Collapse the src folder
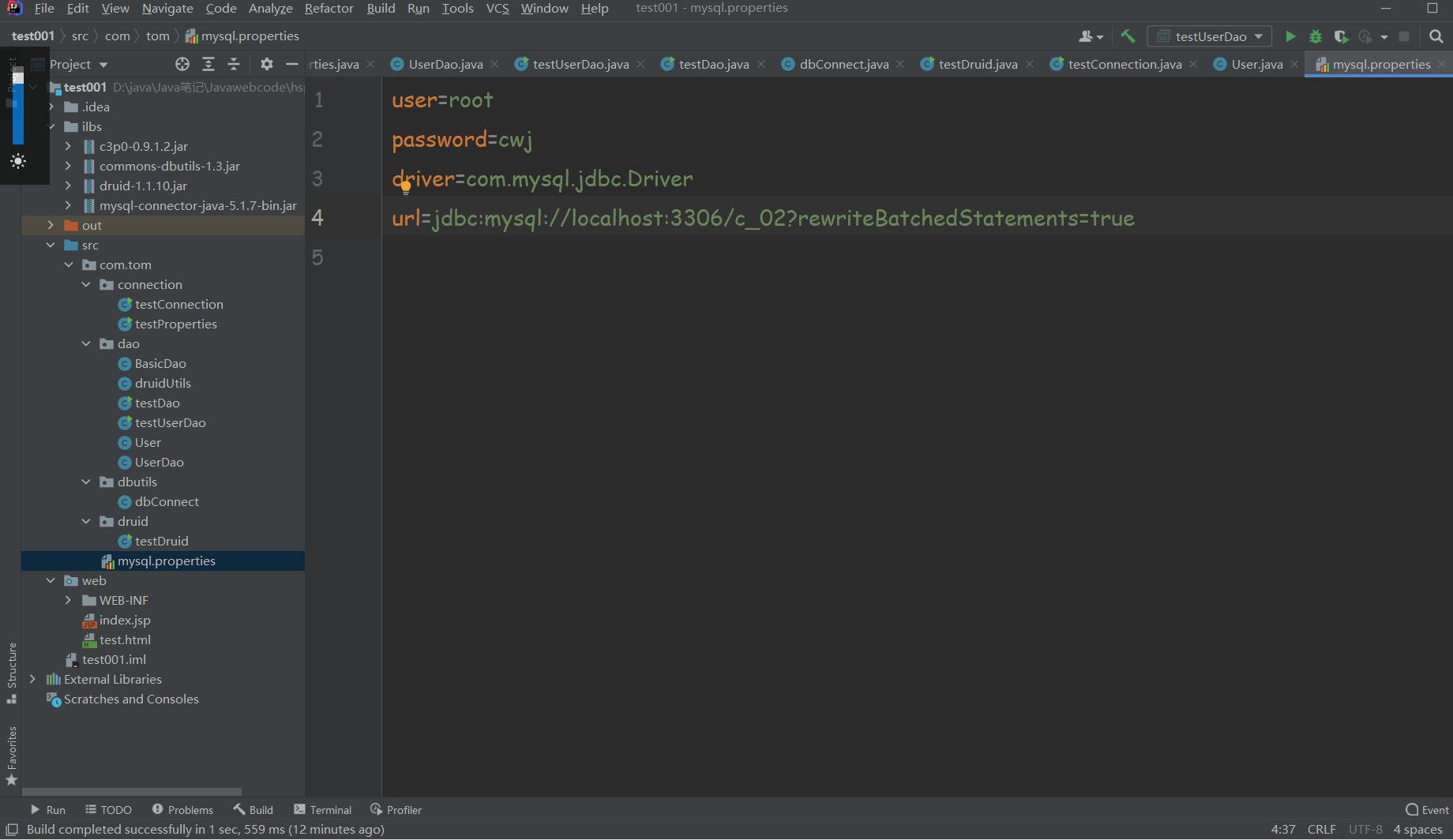 click(51, 245)
